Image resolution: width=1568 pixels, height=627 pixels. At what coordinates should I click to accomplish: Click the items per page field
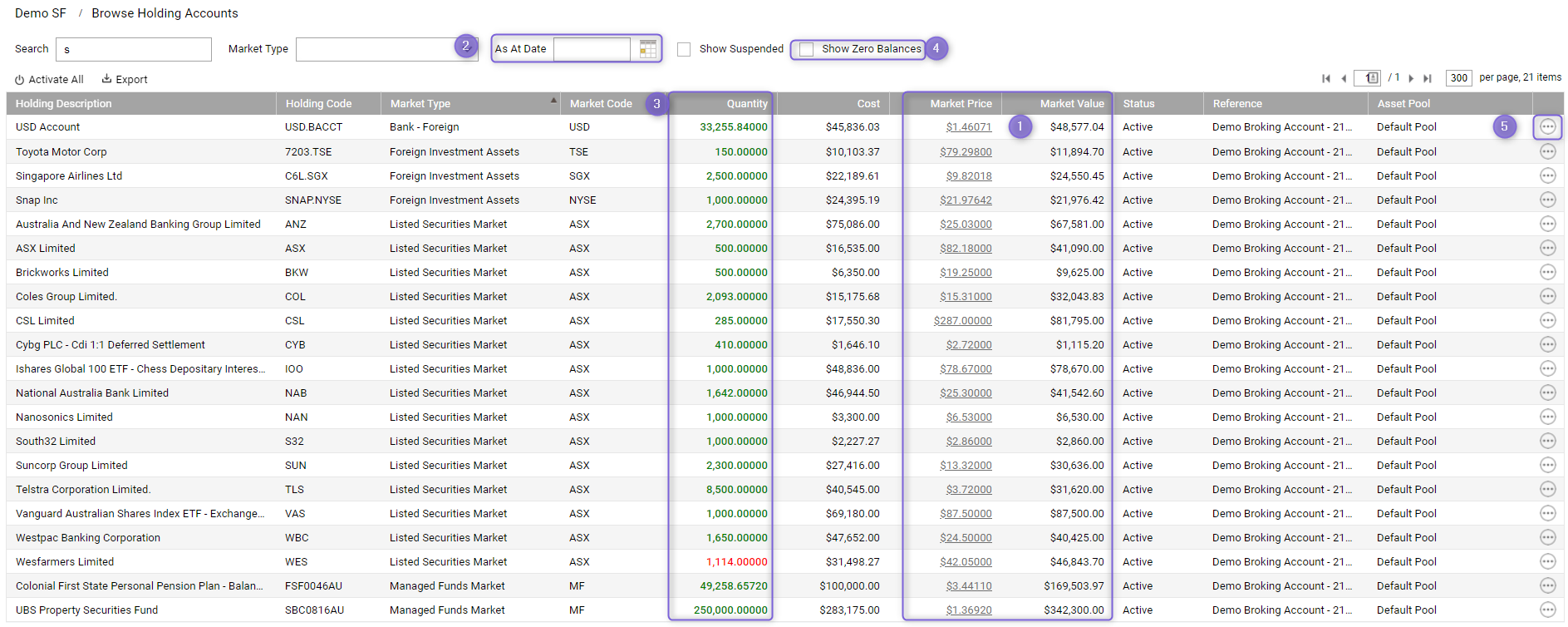coord(1458,77)
